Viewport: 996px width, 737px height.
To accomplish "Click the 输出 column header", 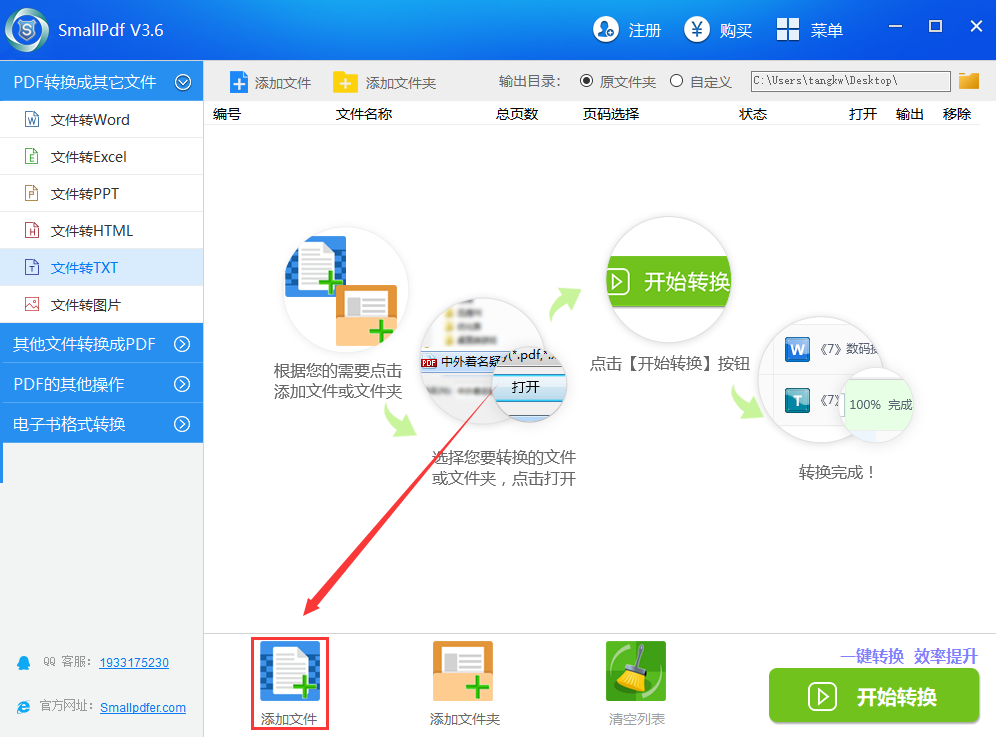I will point(910,114).
